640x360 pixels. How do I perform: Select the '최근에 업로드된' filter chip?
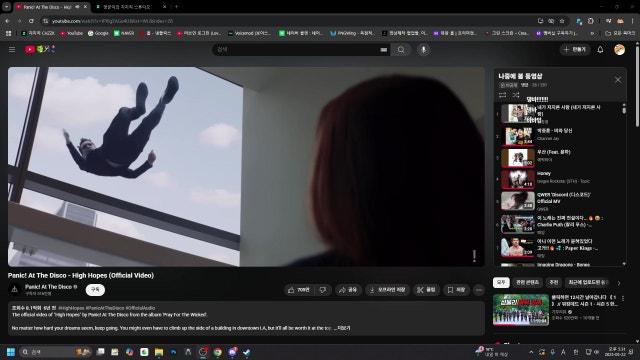pos(588,282)
